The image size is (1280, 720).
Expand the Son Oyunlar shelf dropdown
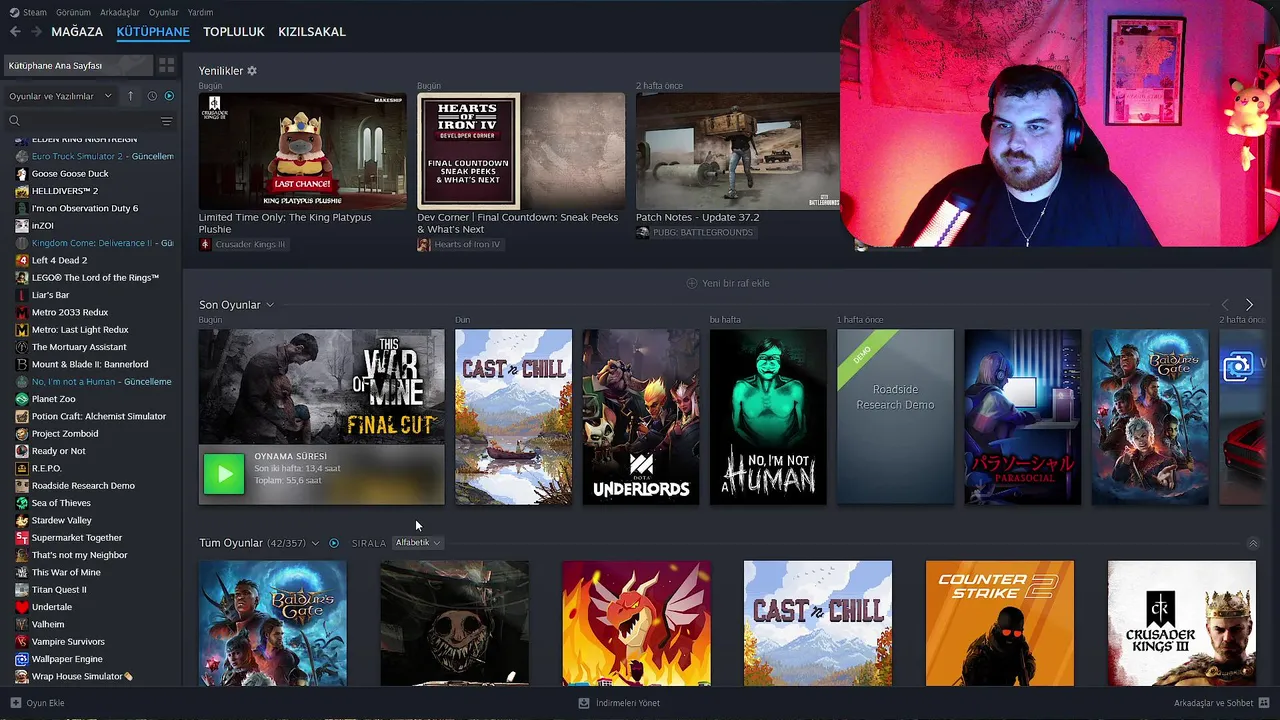pyautogui.click(x=270, y=305)
